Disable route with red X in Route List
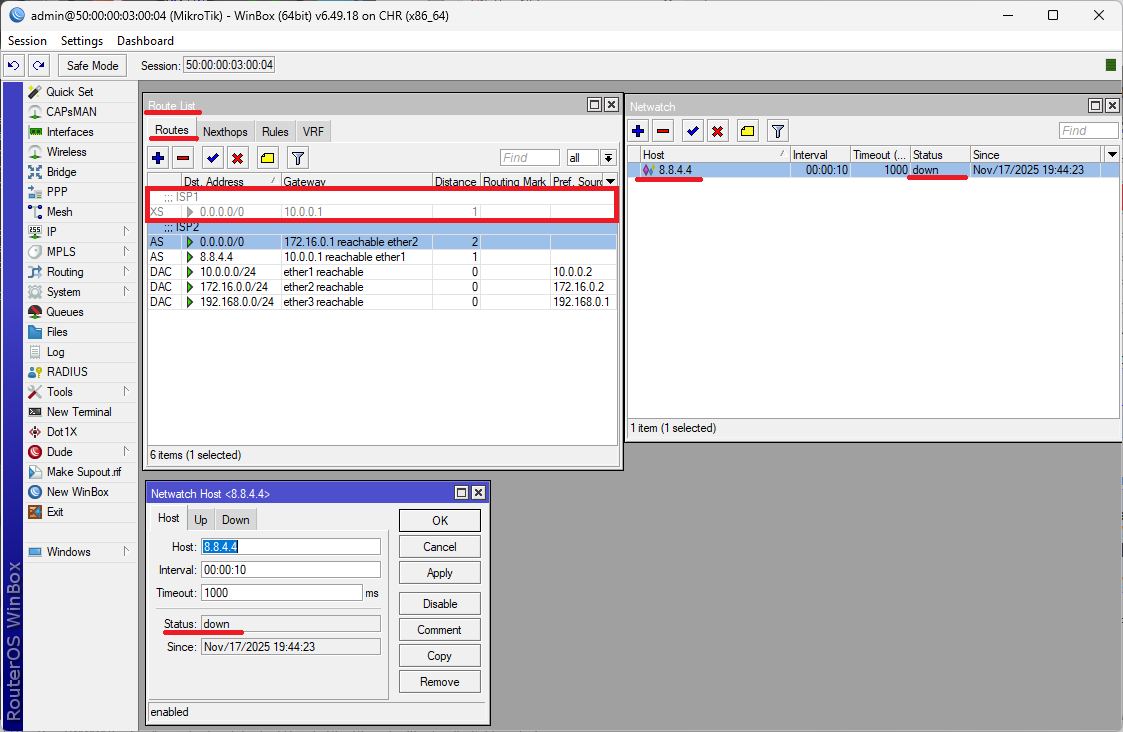The height and width of the screenshot is (732, 1123). point(237,157)
